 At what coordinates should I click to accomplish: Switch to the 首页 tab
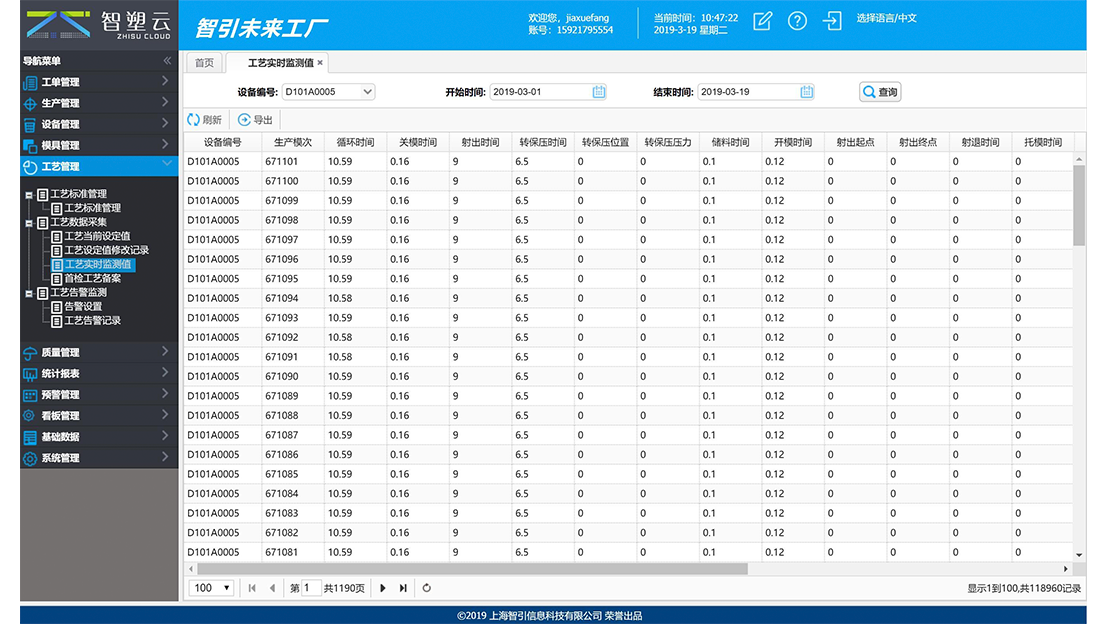pos(204,63)
